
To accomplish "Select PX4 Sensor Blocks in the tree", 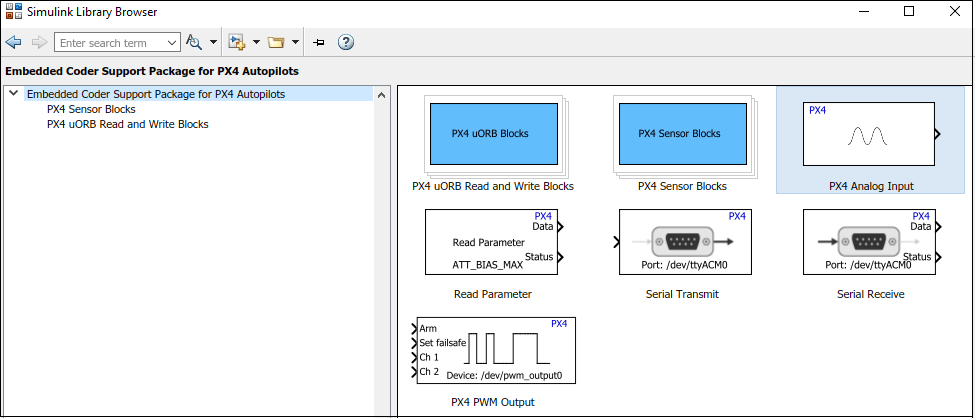I will 91,109.
